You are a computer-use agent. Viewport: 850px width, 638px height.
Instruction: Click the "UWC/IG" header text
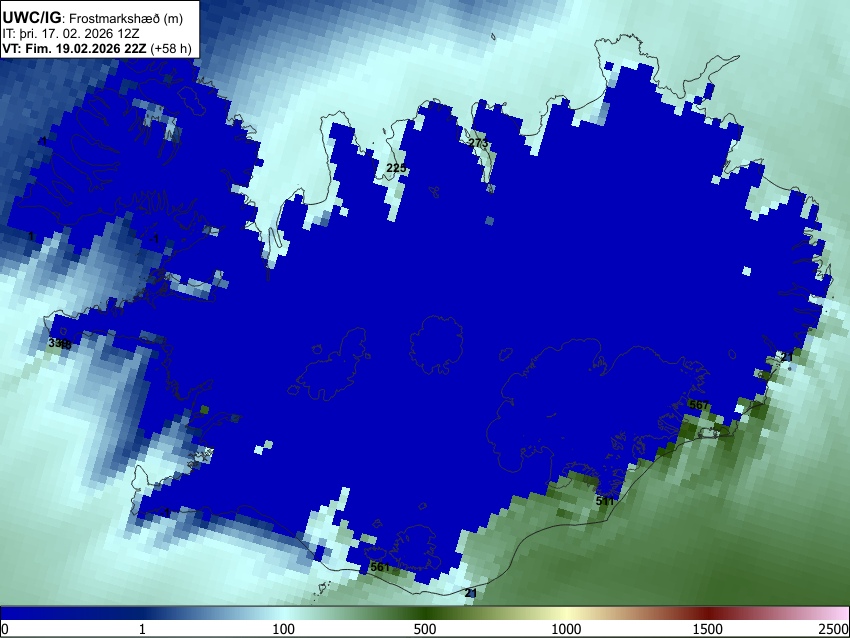pyautogui.click(x=31, y=18)
